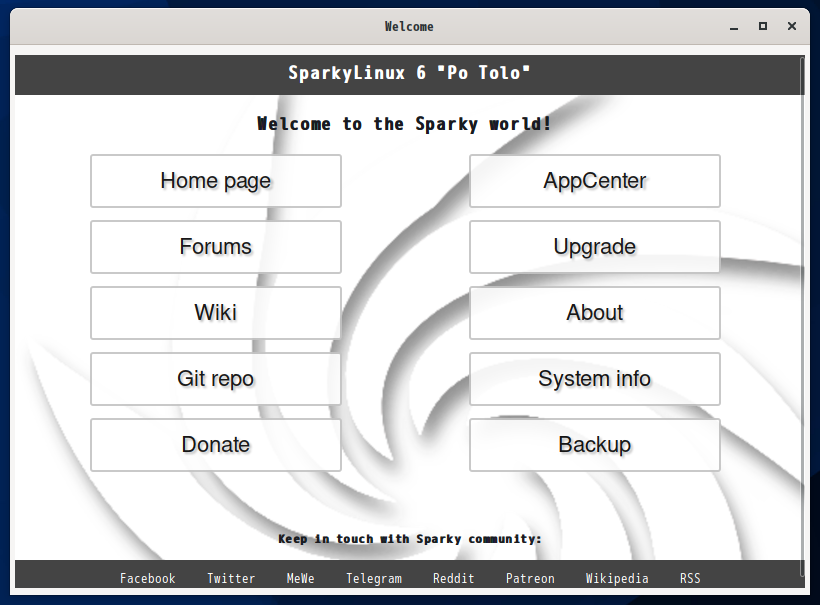
Task: Visit the Git repo button
Action: (215, 379)
